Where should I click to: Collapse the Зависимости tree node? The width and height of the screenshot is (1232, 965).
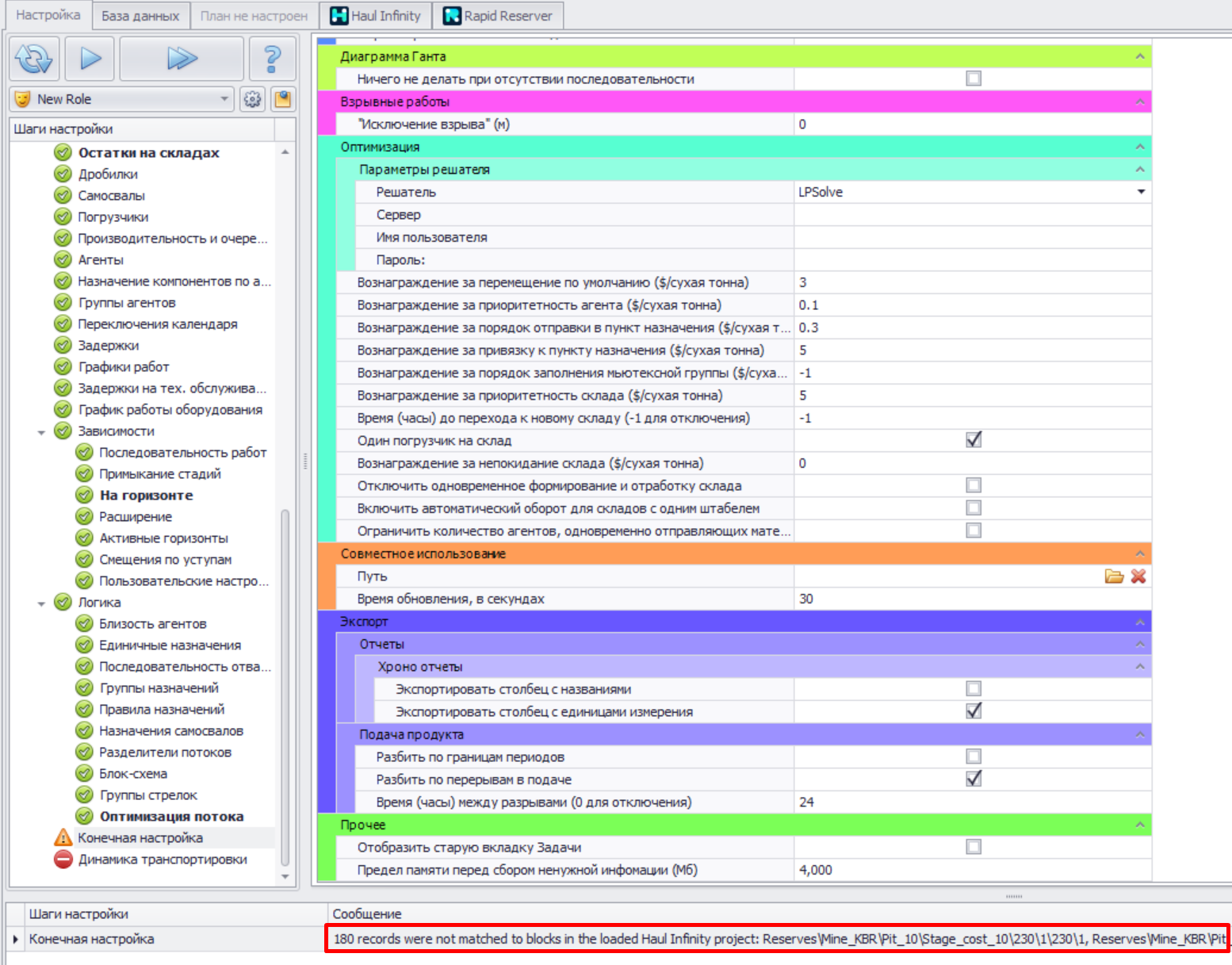pos(41,432)
